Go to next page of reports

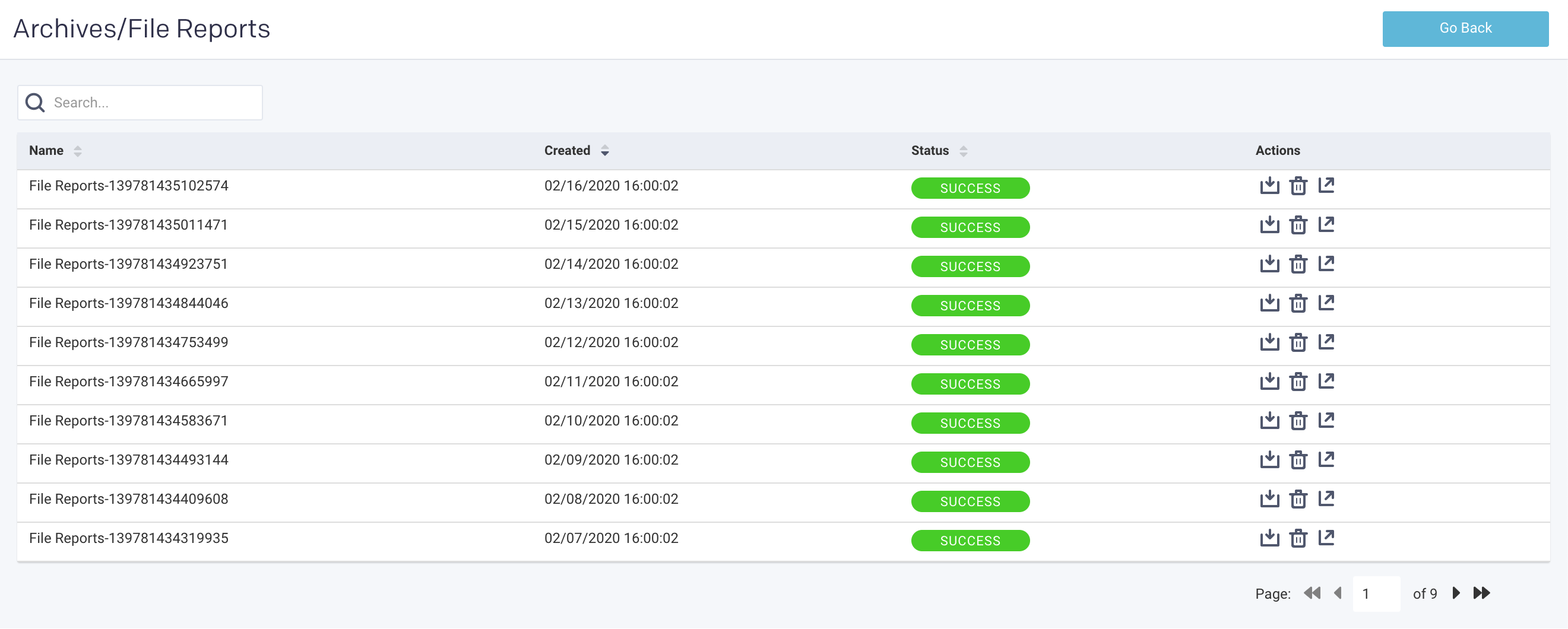coord(1456,593)
